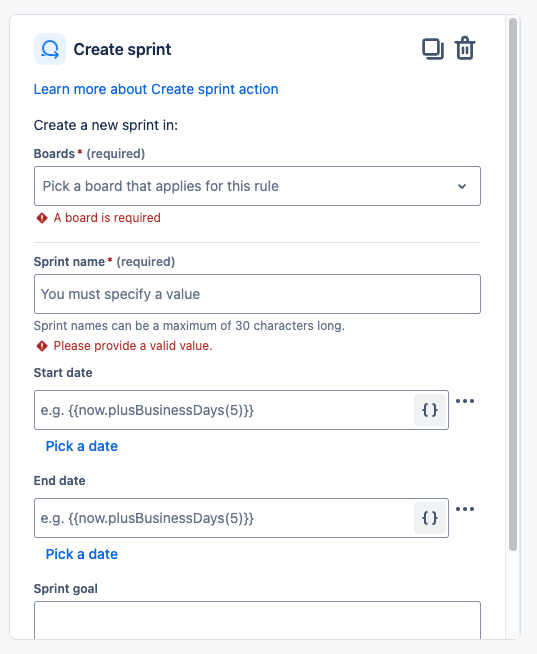Insert smart value in Start date
The image size is (537, 654).
click(430, 410)
